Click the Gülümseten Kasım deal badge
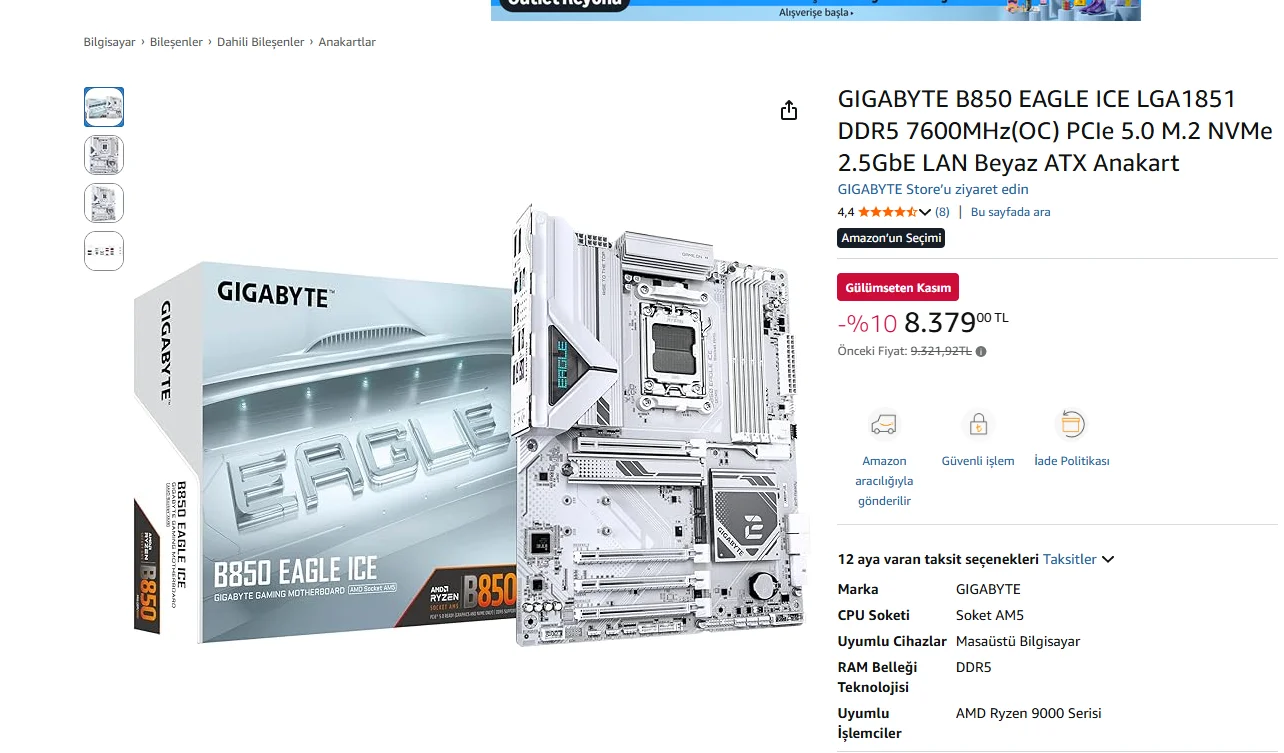 click(x=898, y=287)
